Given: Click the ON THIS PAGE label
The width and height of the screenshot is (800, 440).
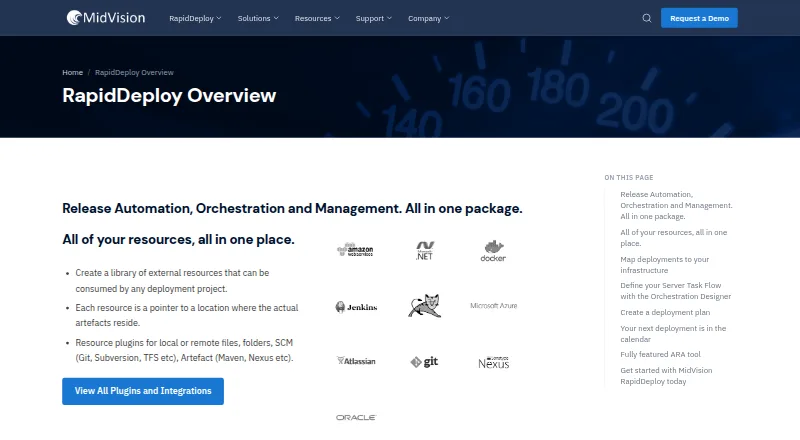Looking at the screenshot, I should click(629, 178).
